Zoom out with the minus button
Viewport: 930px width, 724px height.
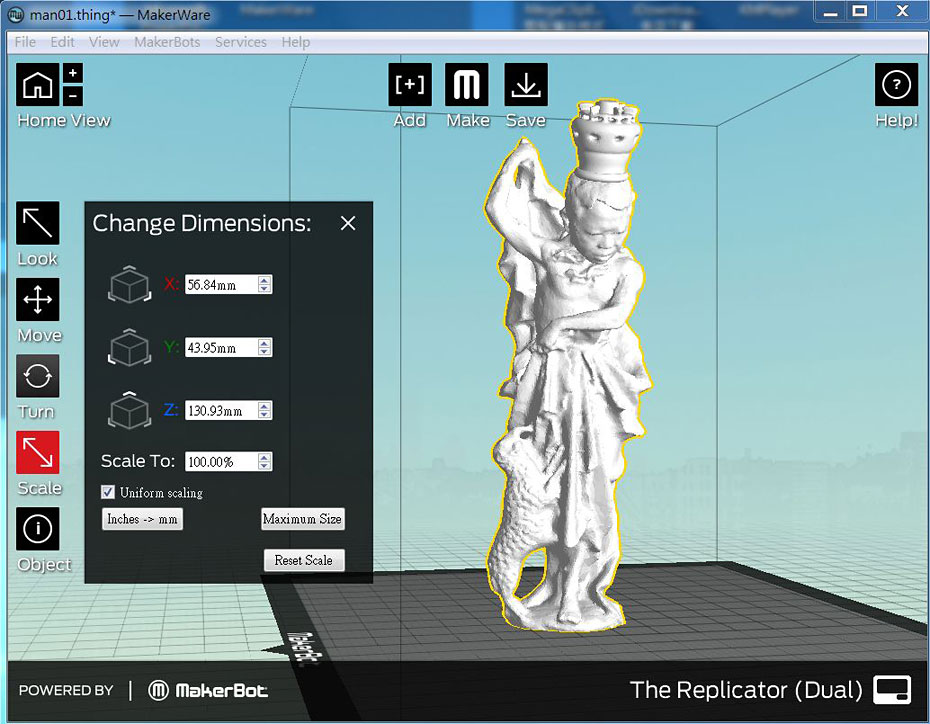click(x=72, y=95)
